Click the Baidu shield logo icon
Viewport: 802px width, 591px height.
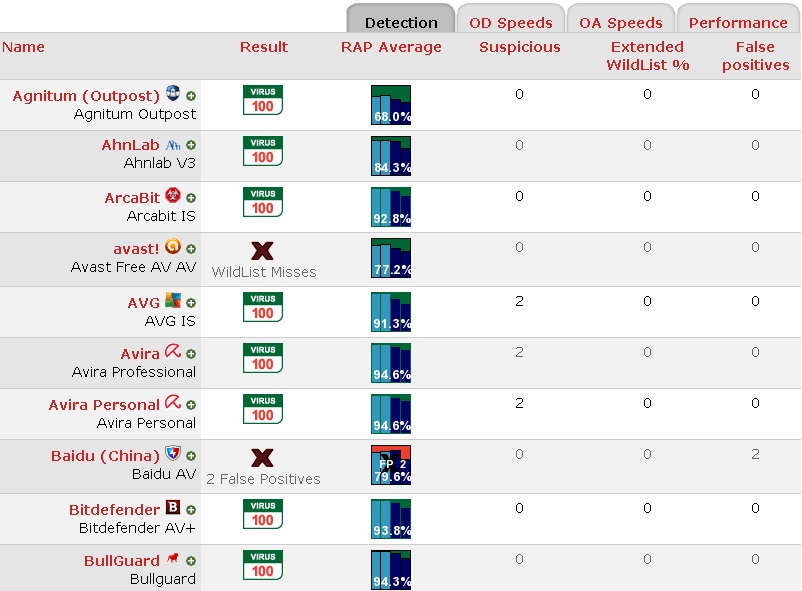coord(173,454)
